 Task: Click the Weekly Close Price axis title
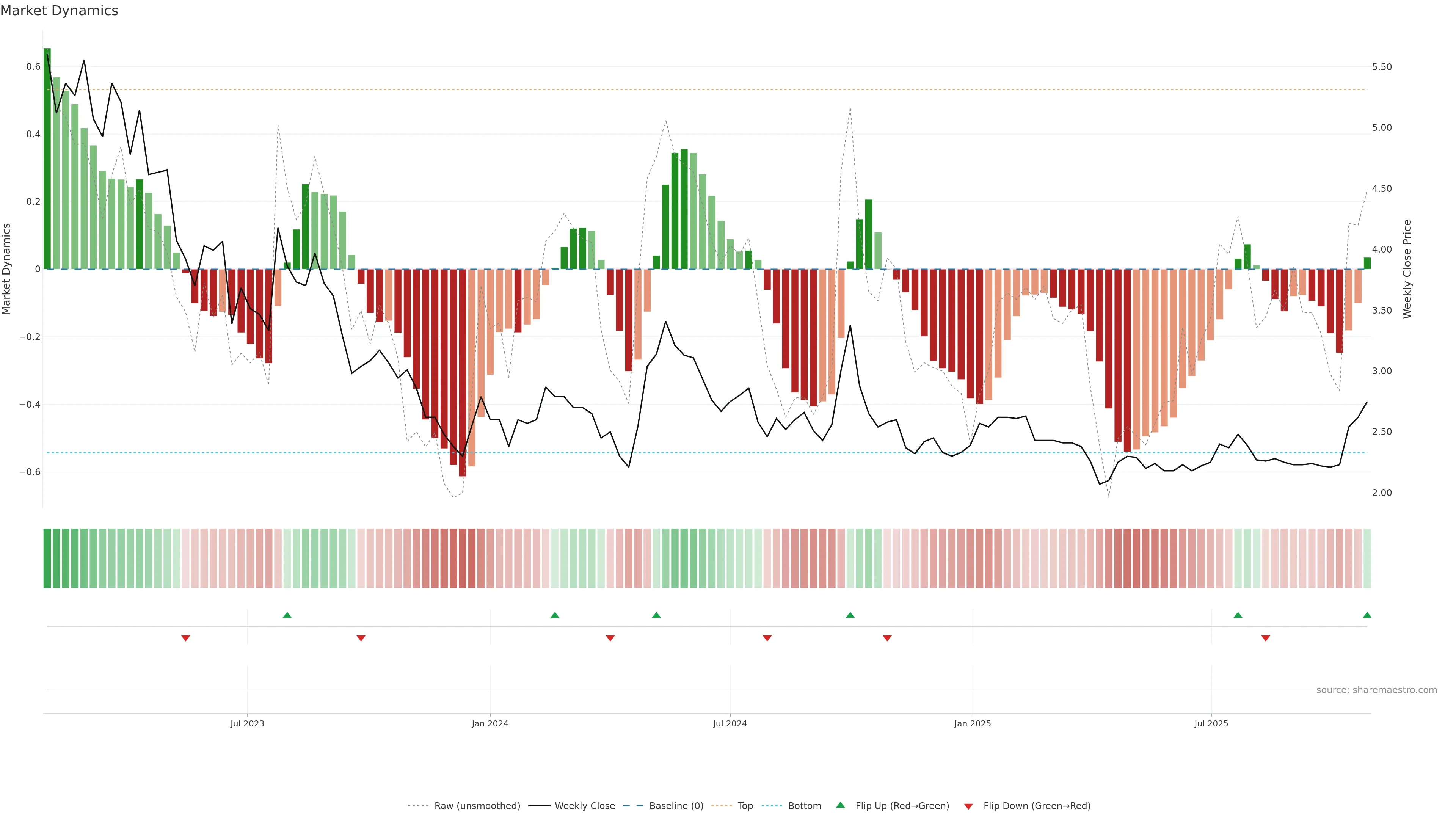(x=1407, y=269)
